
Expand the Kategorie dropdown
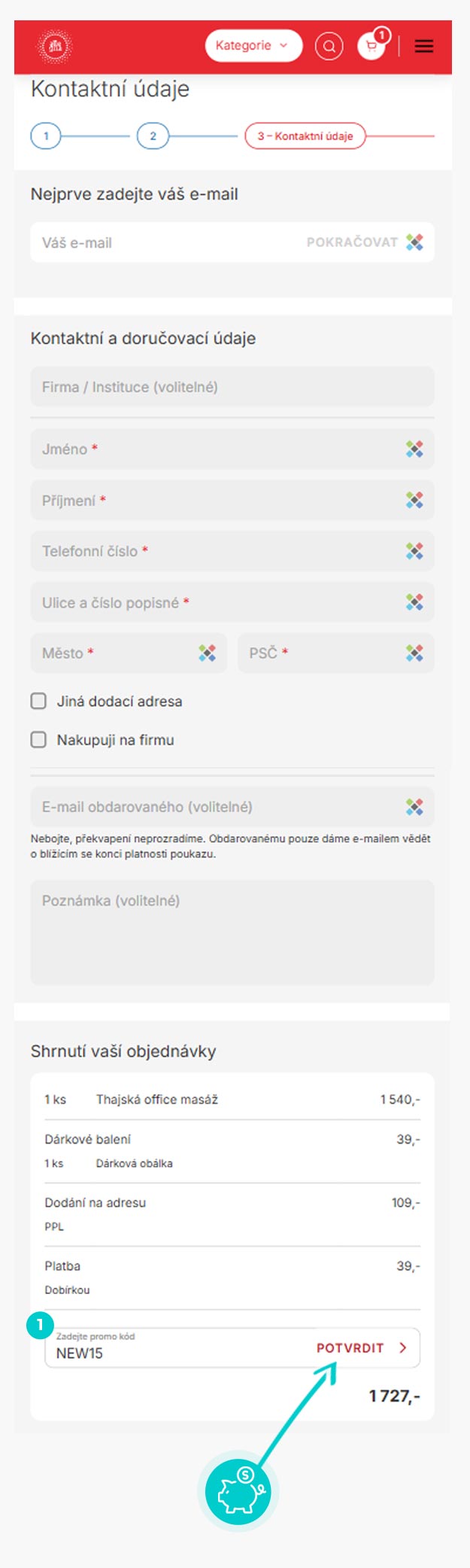253,46
